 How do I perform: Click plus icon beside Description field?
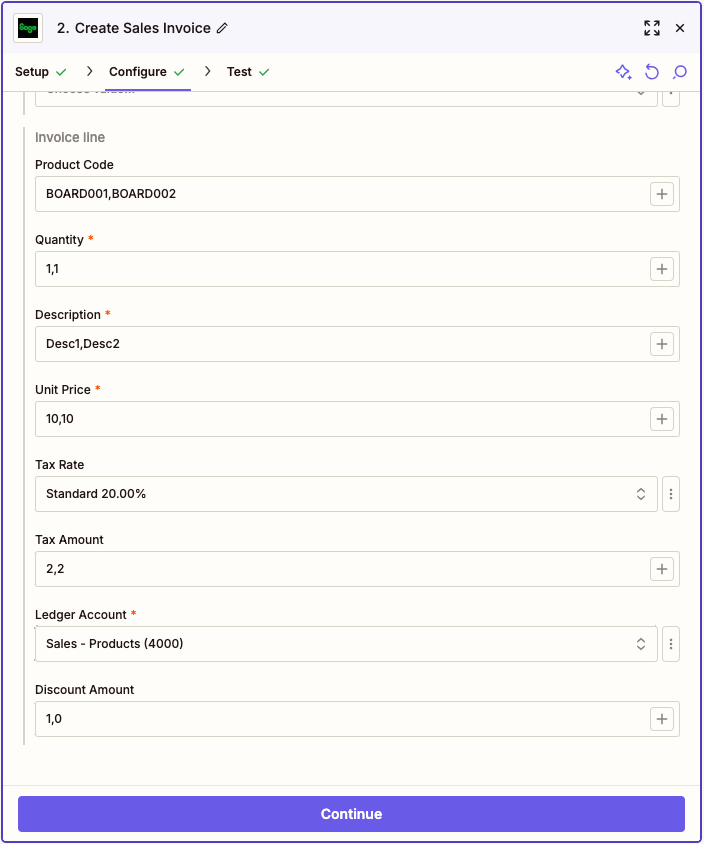(x=662, y=344)
